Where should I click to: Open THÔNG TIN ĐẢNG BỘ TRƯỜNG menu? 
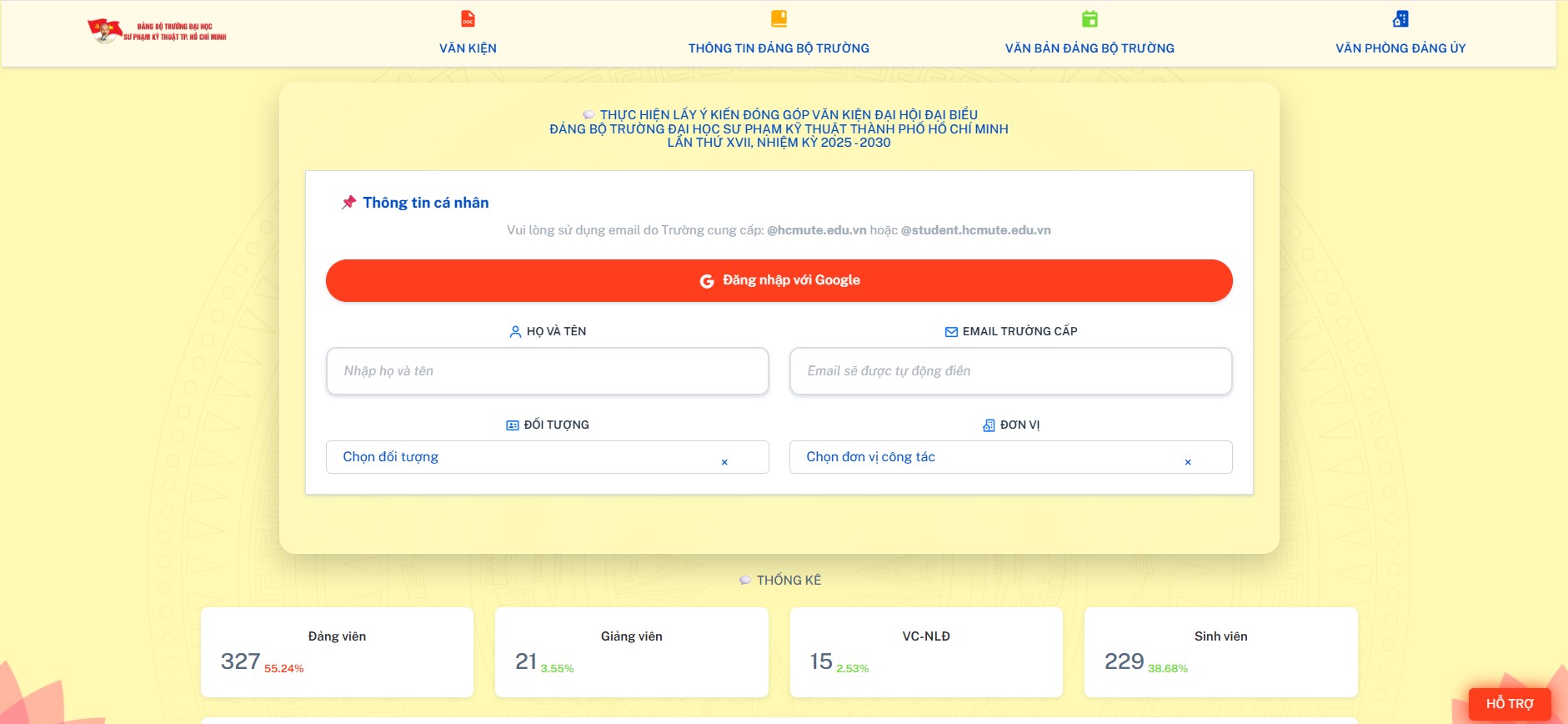point(779,48)
